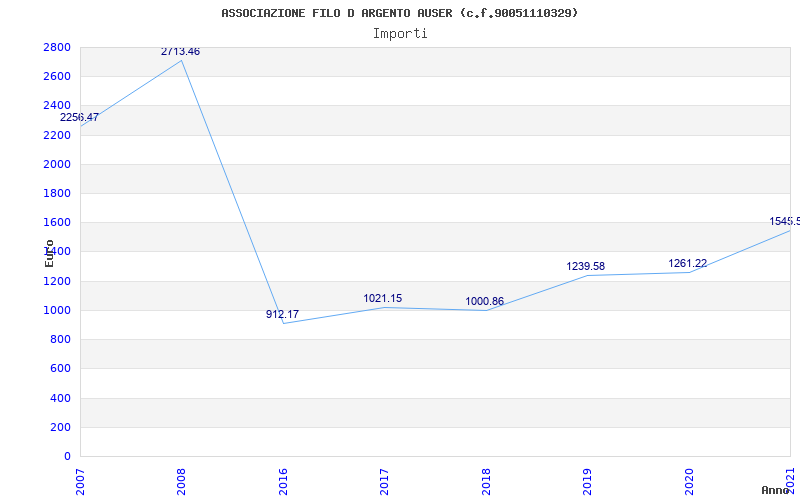800x500 pixels.
Task: Click the 2018 x-axis label
Action: [486, 482]
